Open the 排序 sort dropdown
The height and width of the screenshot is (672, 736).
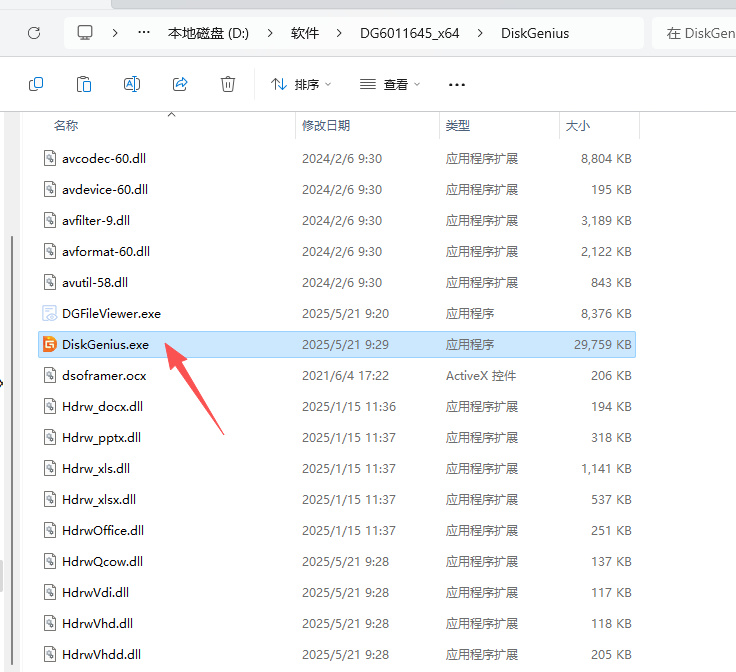pos(301,84)
